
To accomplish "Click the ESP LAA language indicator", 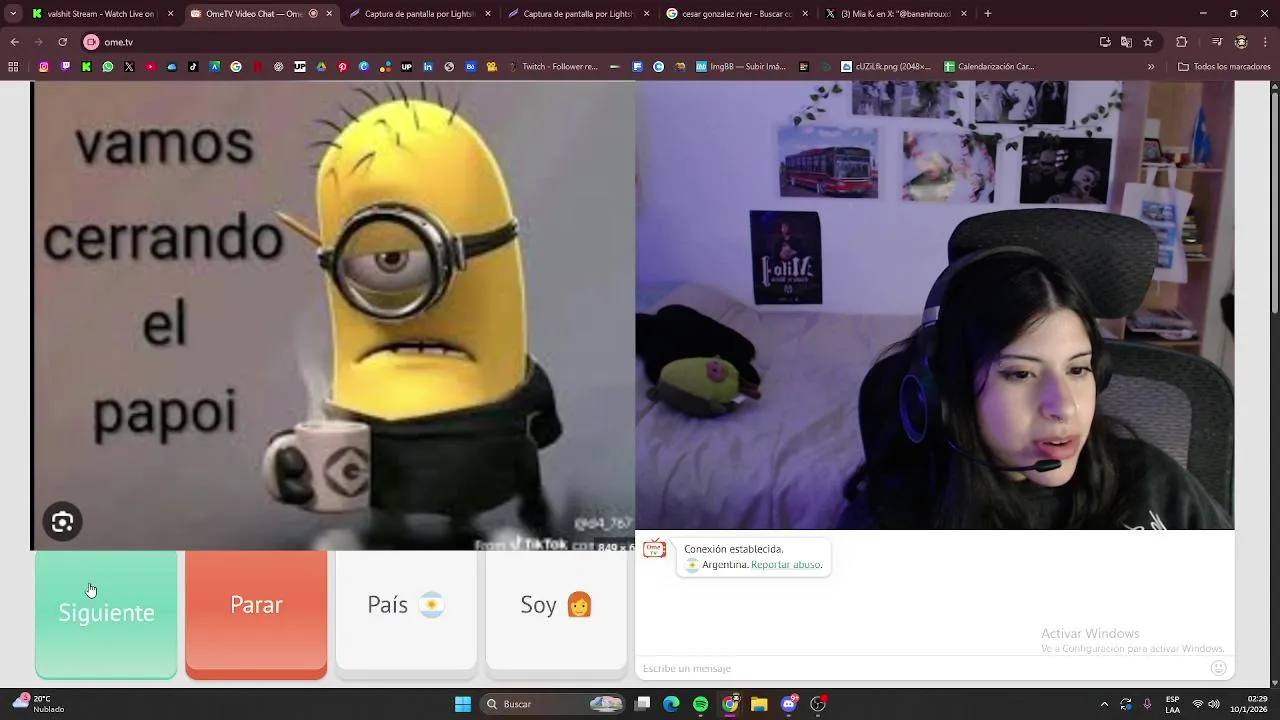I will (1172, 704).
